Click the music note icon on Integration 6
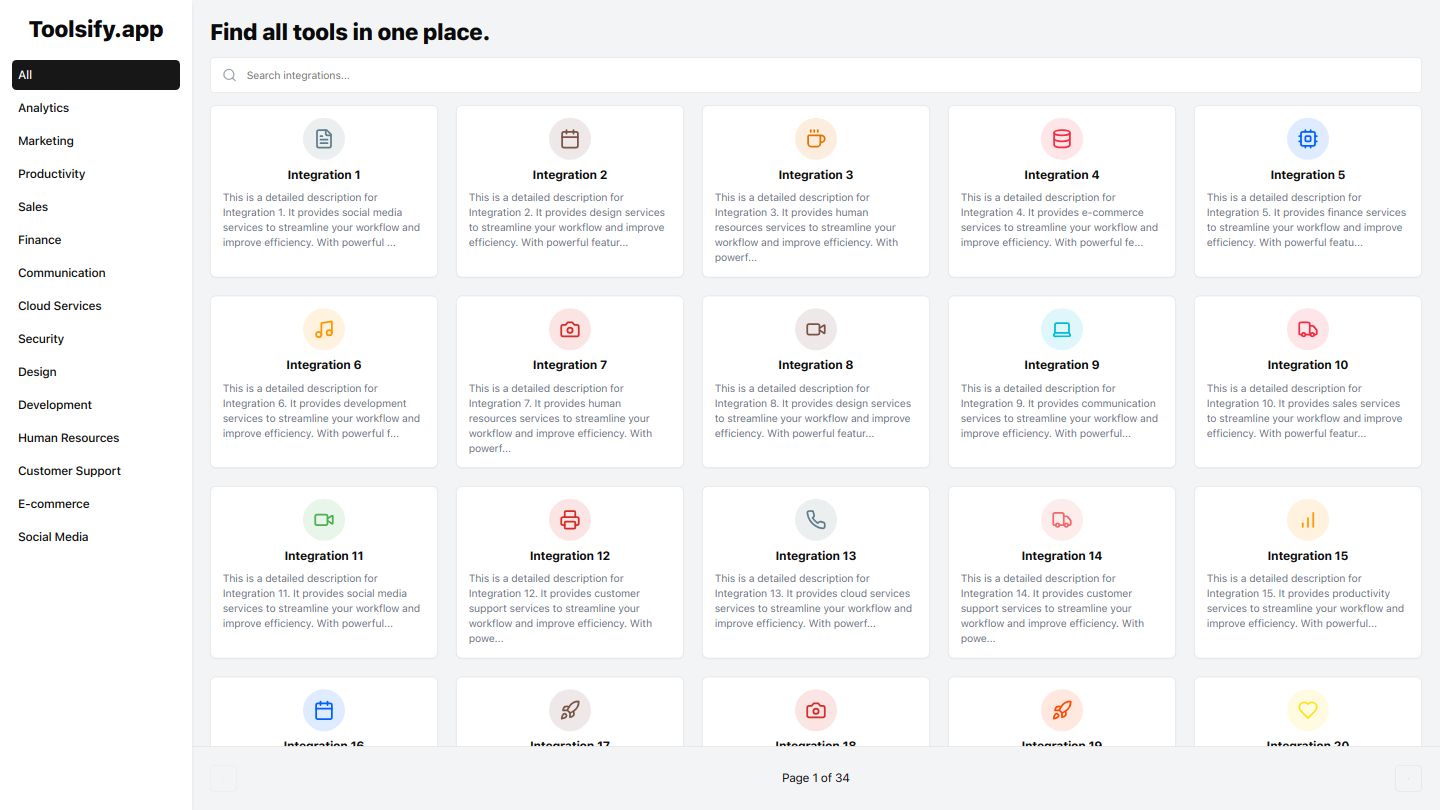The image size is (1440, 810). point(324,329)
